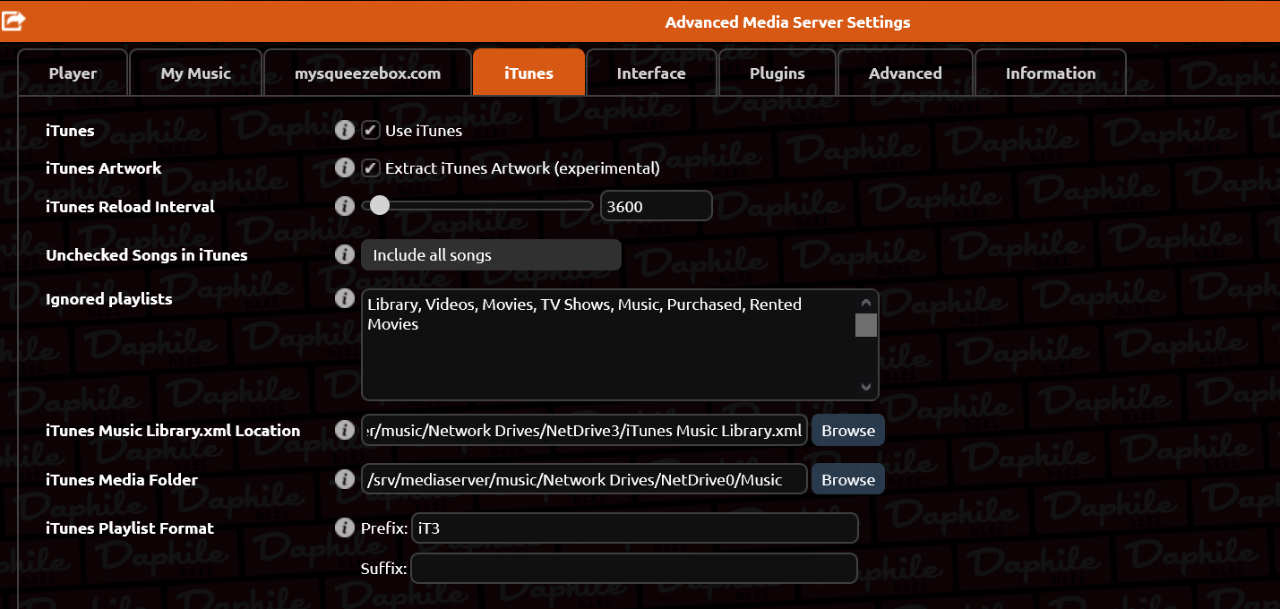This screenshot has width=1280, height=609.
Task: Click the playlist Prefix field containing iT3
Action: click(634, 528)
